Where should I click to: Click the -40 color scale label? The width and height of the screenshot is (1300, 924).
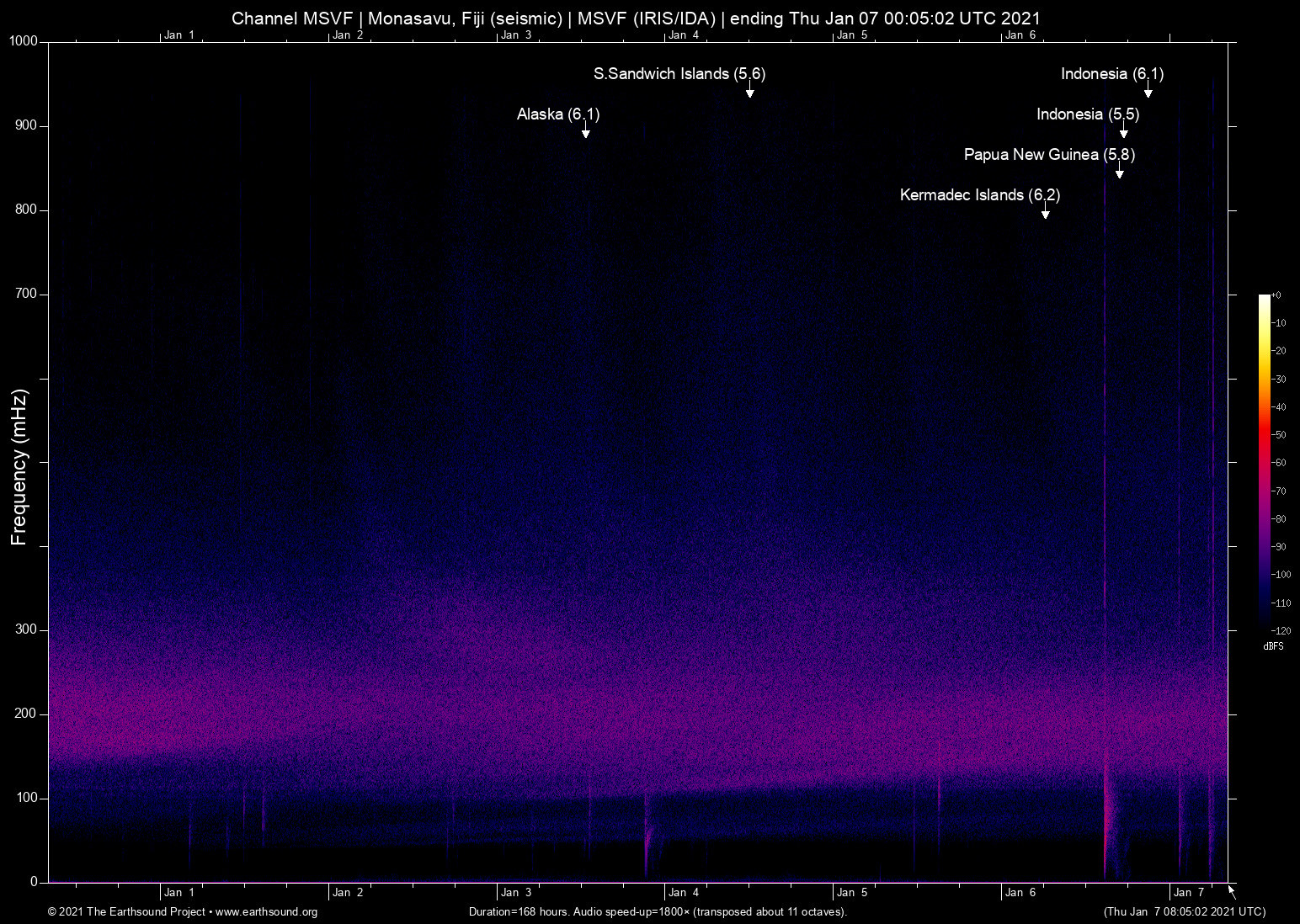1278,407
